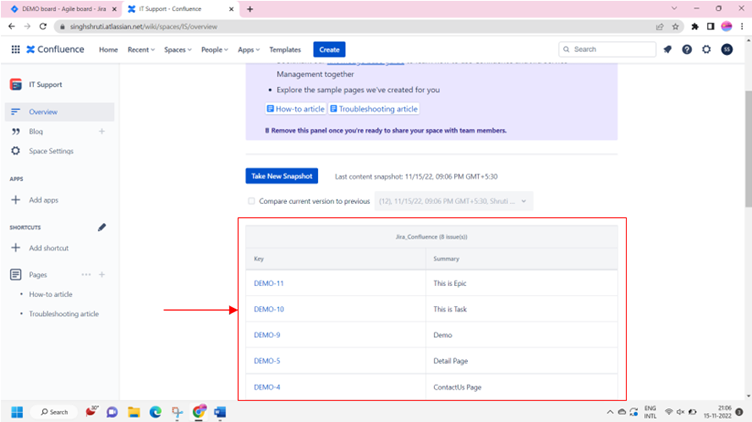Expand the Spaces menu
752x422 pixels.
coord(177,49)
